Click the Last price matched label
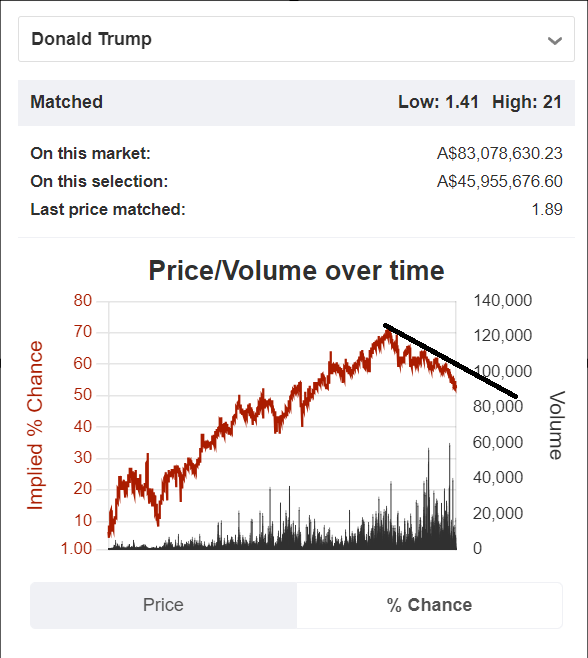Viewport: 588px width, 658px height. (x=108, y=209)
